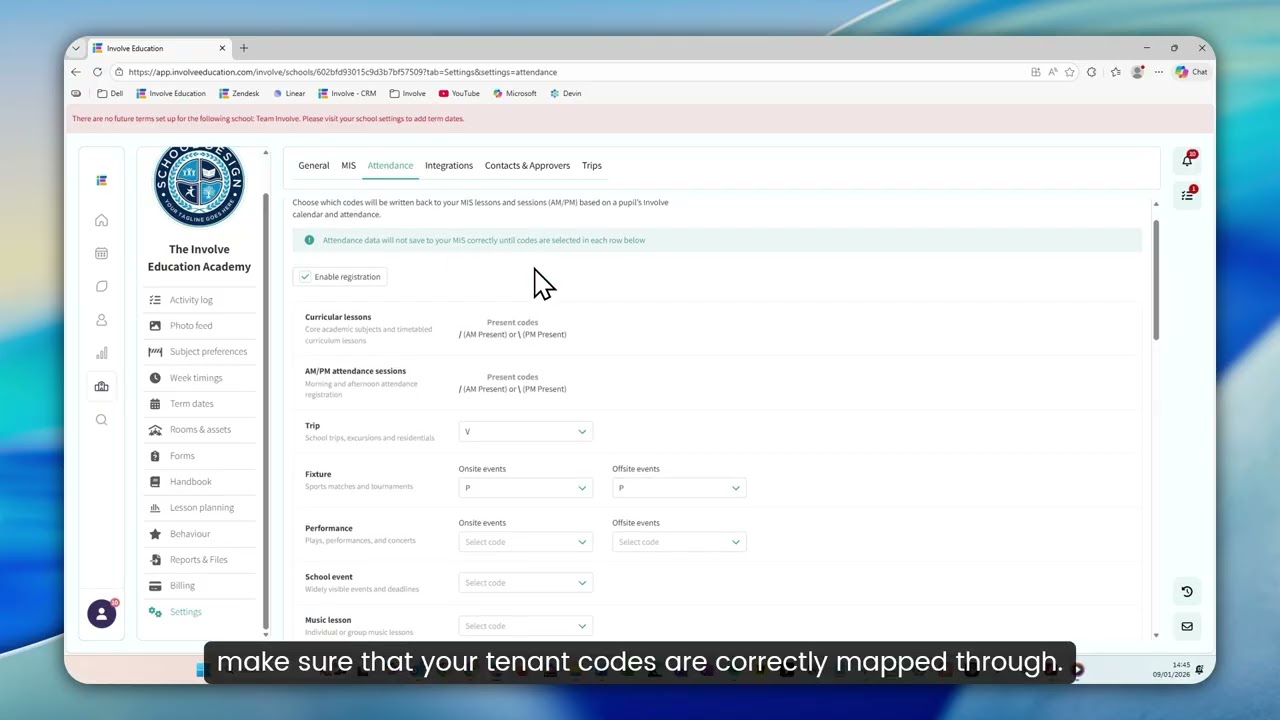Click the school sidebar vertical scrollbar

tap(265, 410)
